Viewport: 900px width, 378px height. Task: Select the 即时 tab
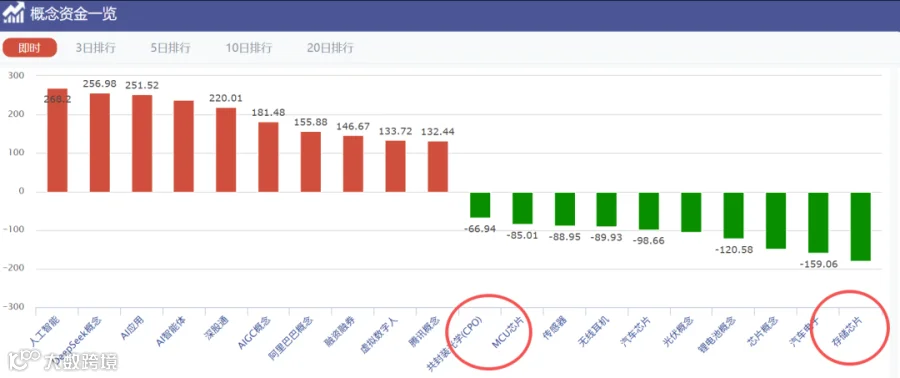tap(30, 48)
